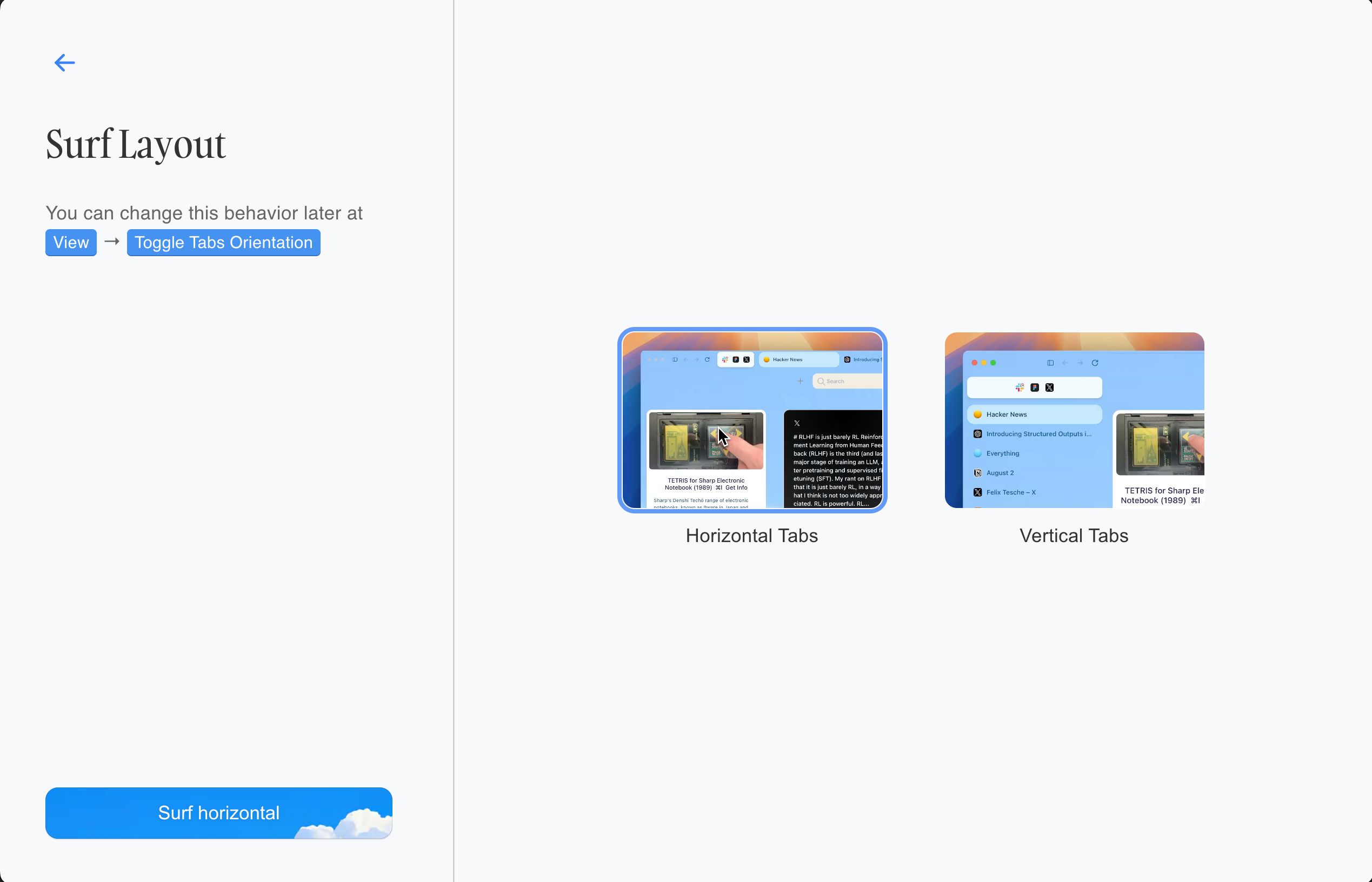Click the Toggle Tabs Orientation badge
The width and height of the screenshot is (1372, 882).
click(x=223, y=242)
